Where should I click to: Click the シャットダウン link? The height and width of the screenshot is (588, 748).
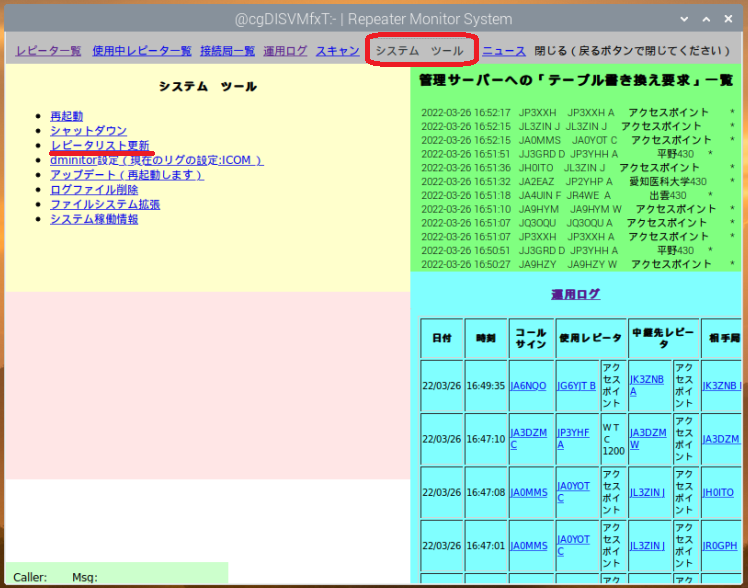pyautogui.click(x=88, y=131)
